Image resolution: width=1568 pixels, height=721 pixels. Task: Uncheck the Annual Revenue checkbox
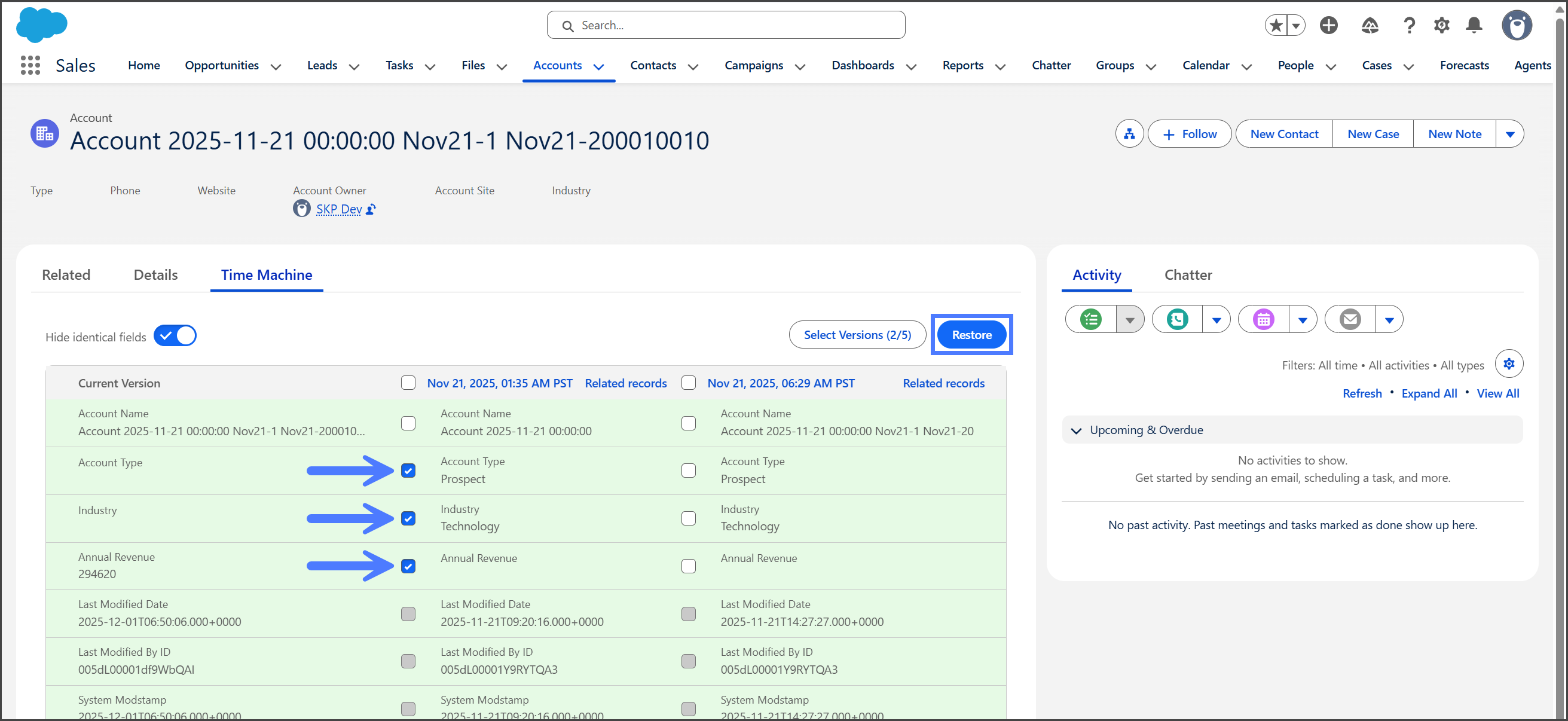point(408,566)
